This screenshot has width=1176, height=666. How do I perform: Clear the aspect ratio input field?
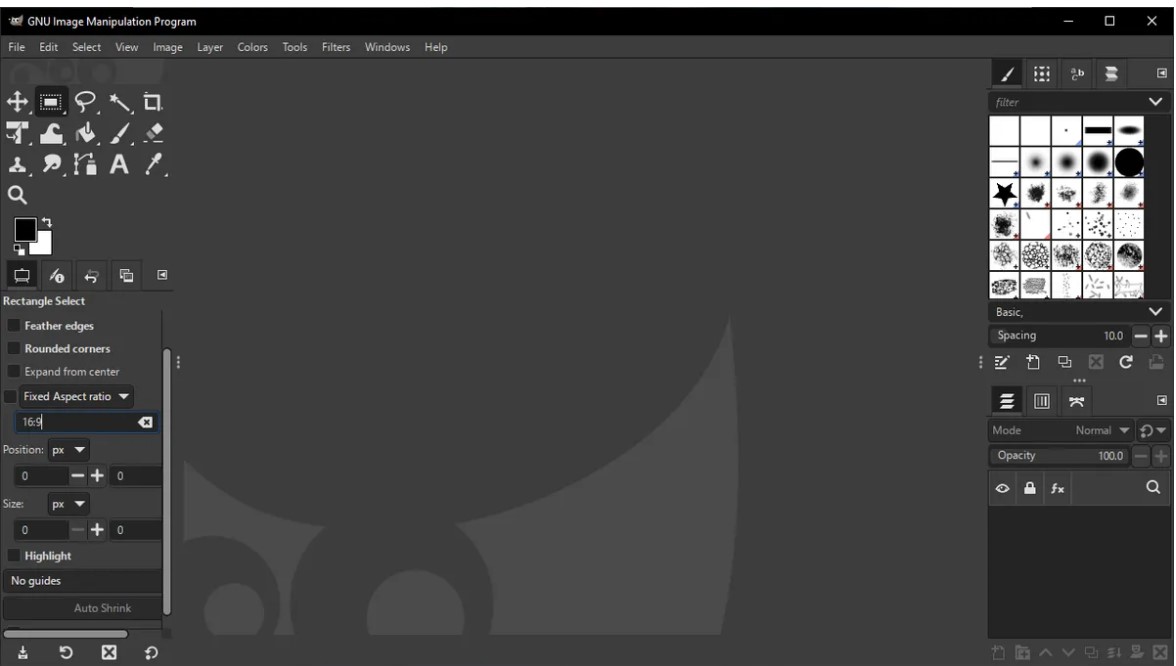[x=145, y=421]
